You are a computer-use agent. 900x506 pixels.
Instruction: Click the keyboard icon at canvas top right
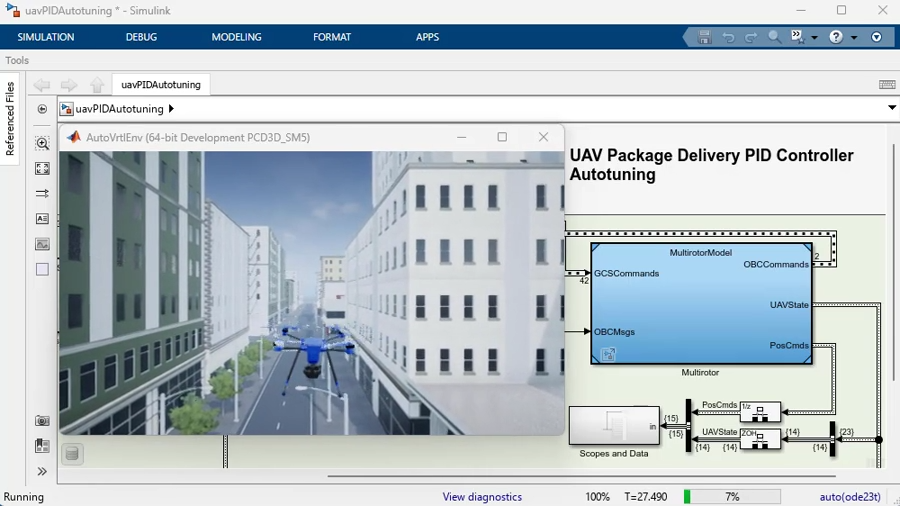click(887, 84)
